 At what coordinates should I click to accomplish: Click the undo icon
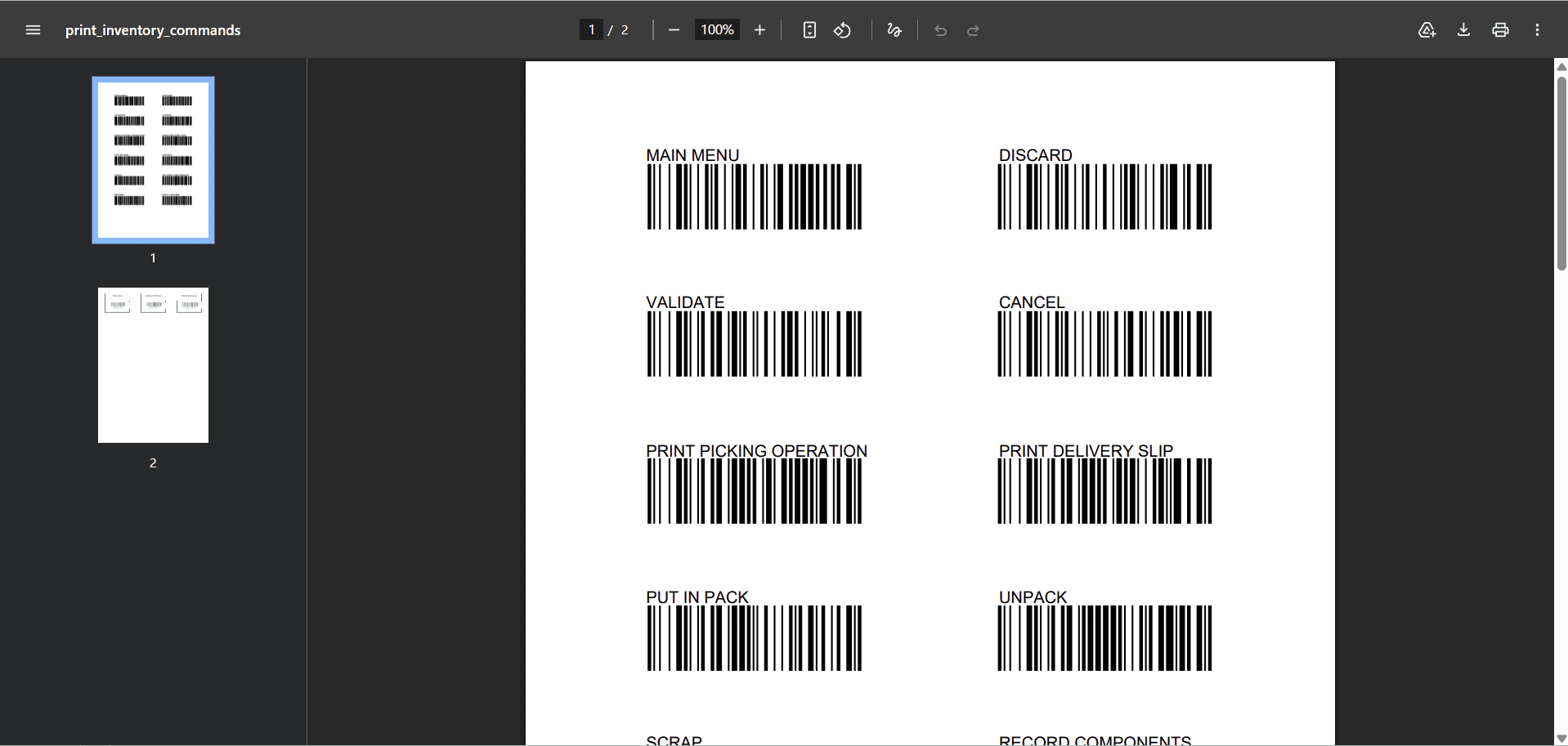click(x=939, y=30)
